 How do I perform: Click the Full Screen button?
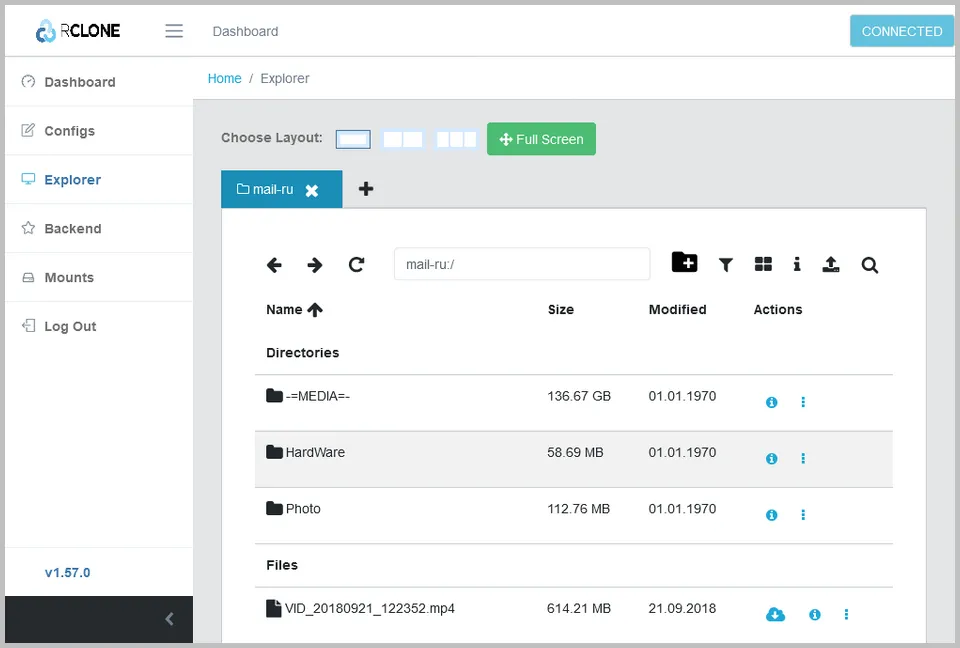pos(541,139)
